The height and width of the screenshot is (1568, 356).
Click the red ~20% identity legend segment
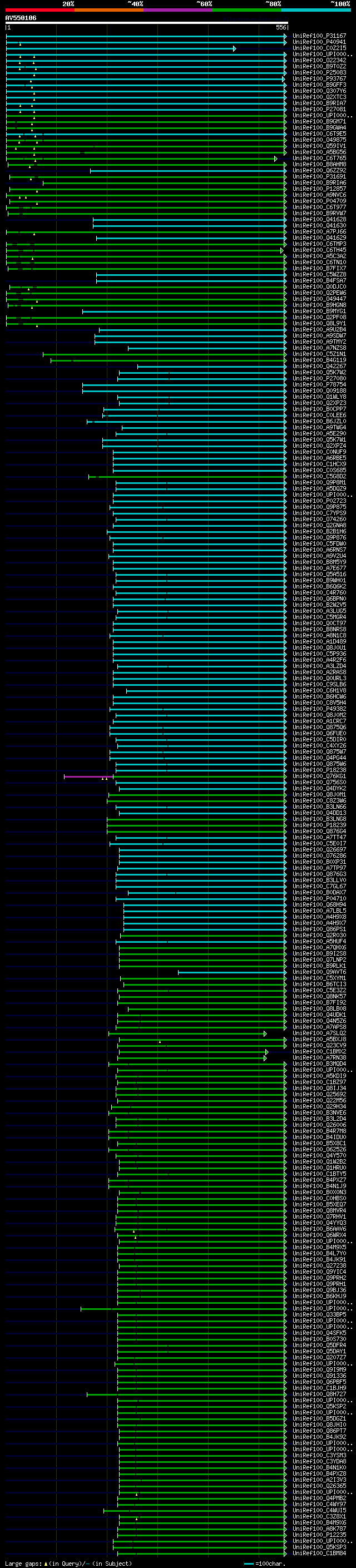pyautogui.click(x=40, y=10)
